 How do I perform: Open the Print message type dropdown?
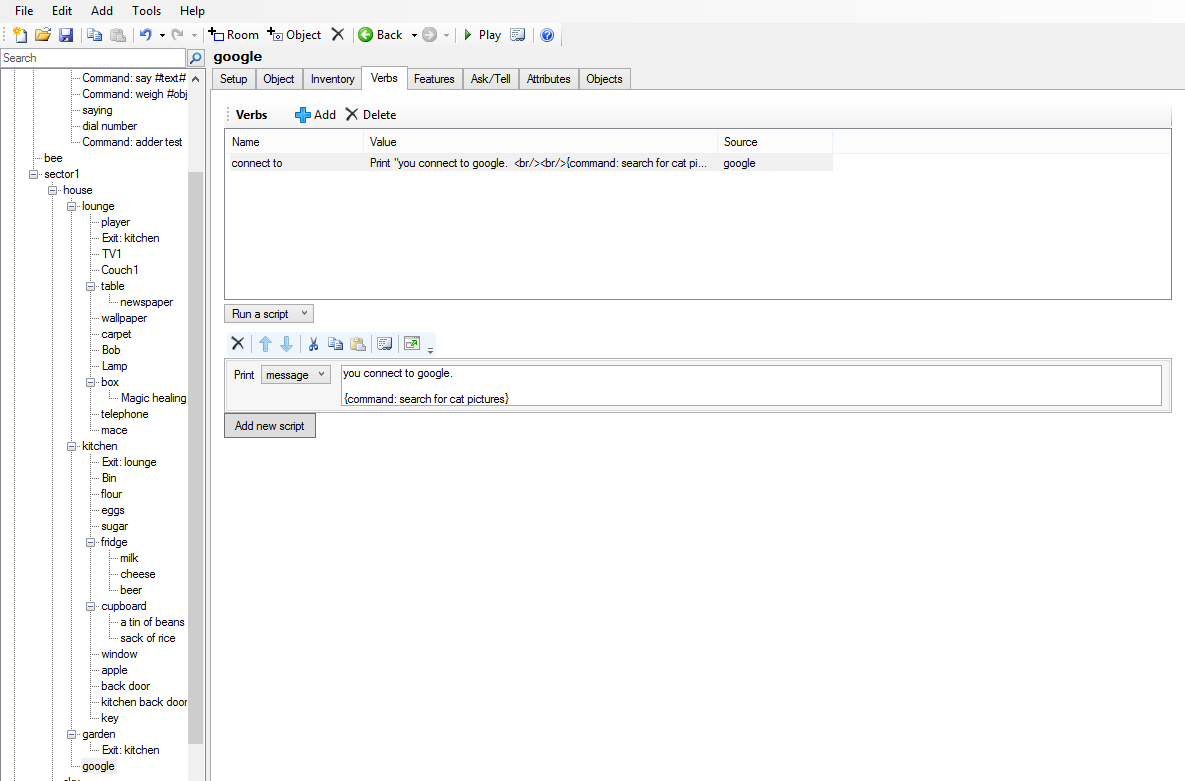pyautogui.click(x=295, y=374)
